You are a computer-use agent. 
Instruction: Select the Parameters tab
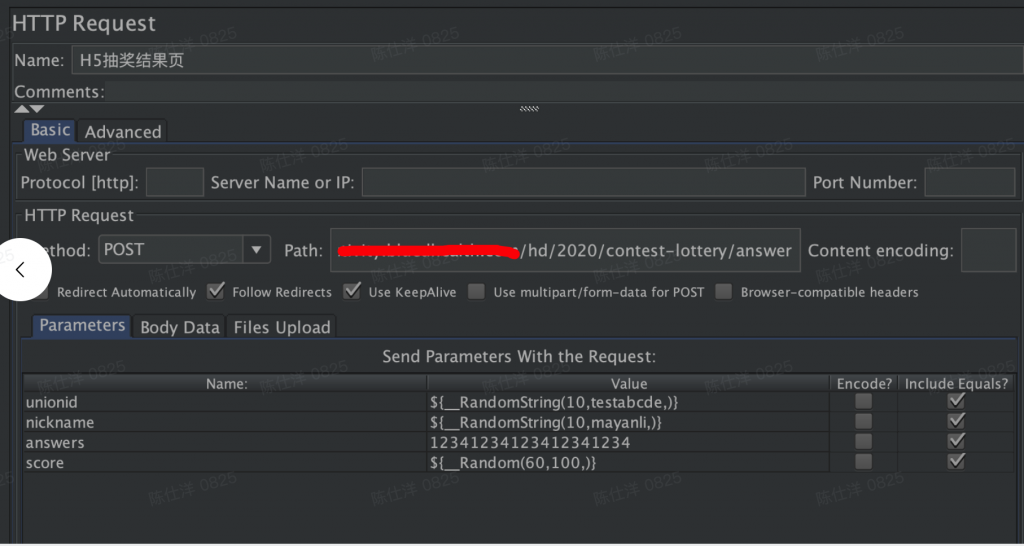pos(82,326)
